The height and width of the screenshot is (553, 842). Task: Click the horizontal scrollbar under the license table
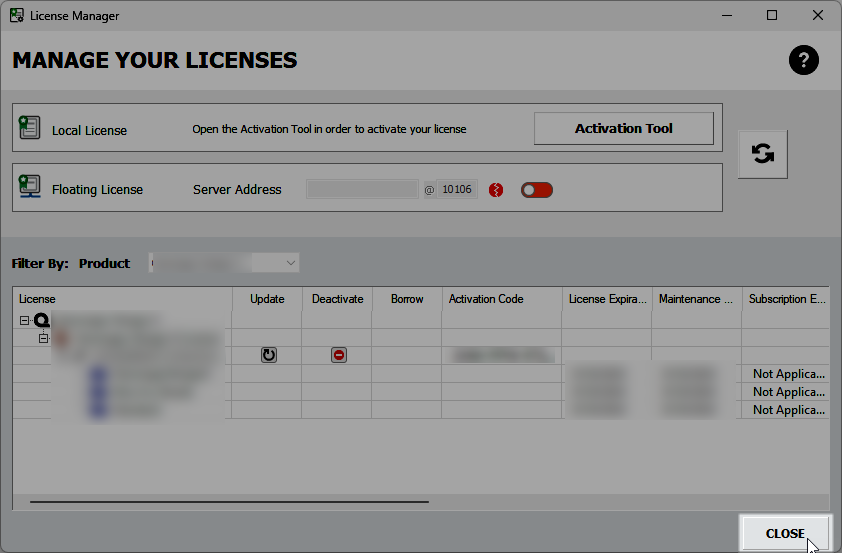[229, 501]
